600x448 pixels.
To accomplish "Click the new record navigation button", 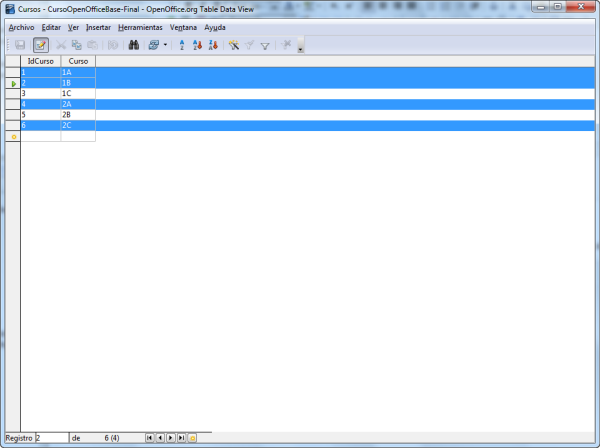I will [x=192, y=438].
